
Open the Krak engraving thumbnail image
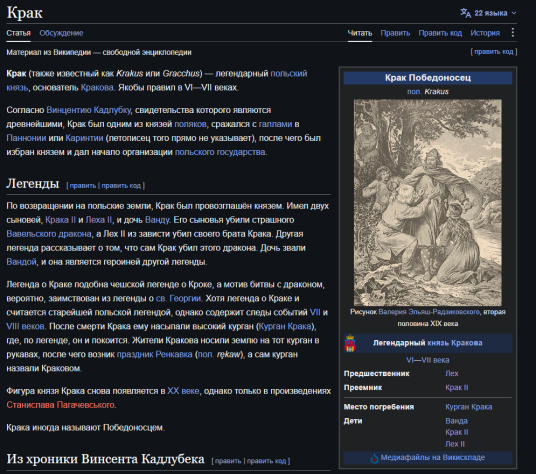[x=428, y=202]
